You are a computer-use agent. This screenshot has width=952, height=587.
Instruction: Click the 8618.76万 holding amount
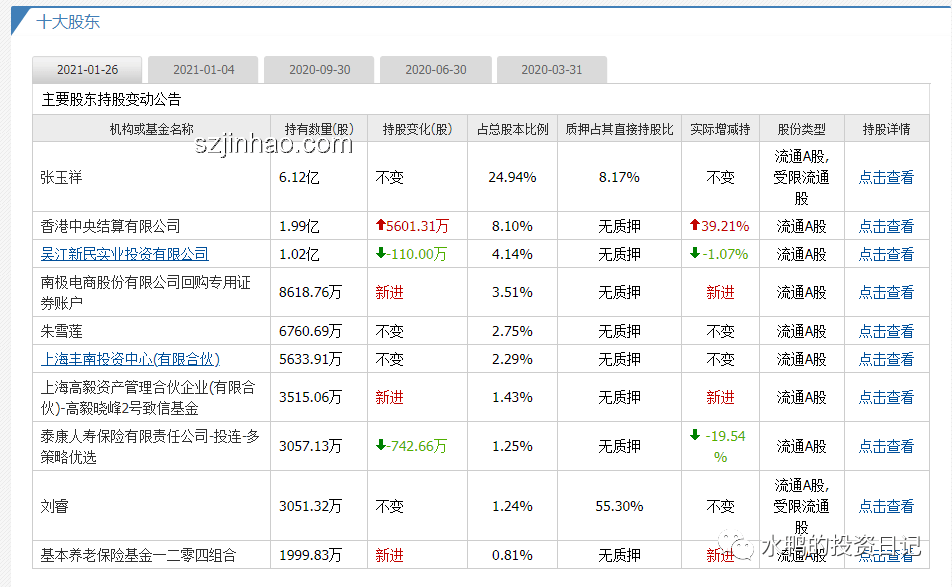[310, 293]
